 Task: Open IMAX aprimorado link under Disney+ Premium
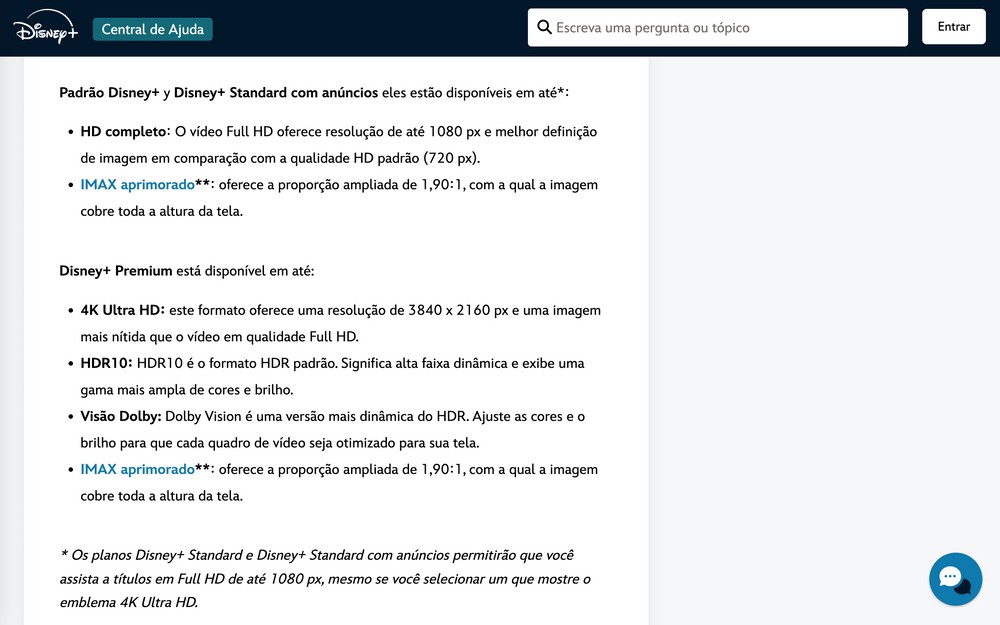pos(137,469)
